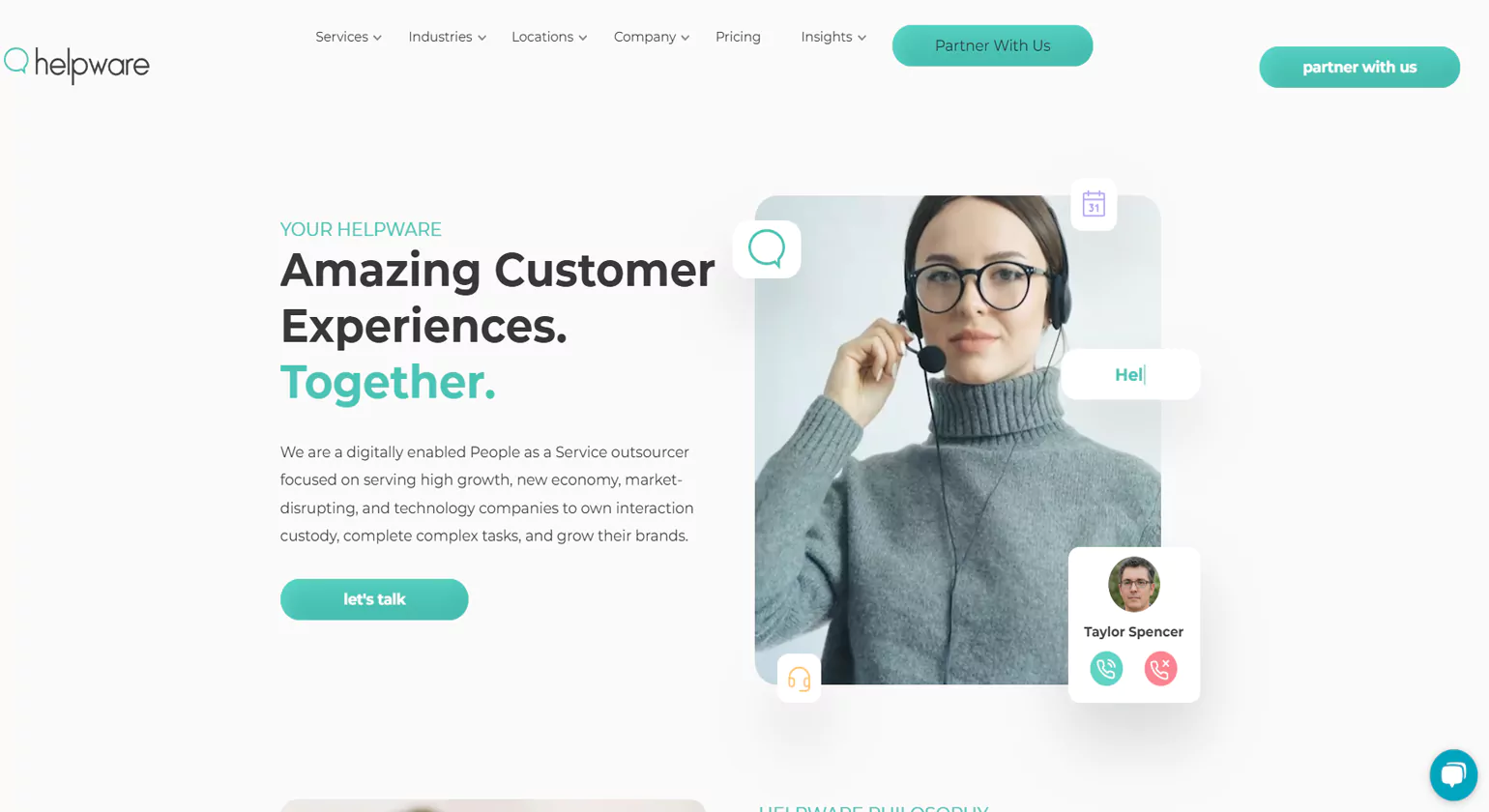Accept the call from Taylor Spencer
This screenshot has width=1489, height=812.
(x=1106, y=668)
